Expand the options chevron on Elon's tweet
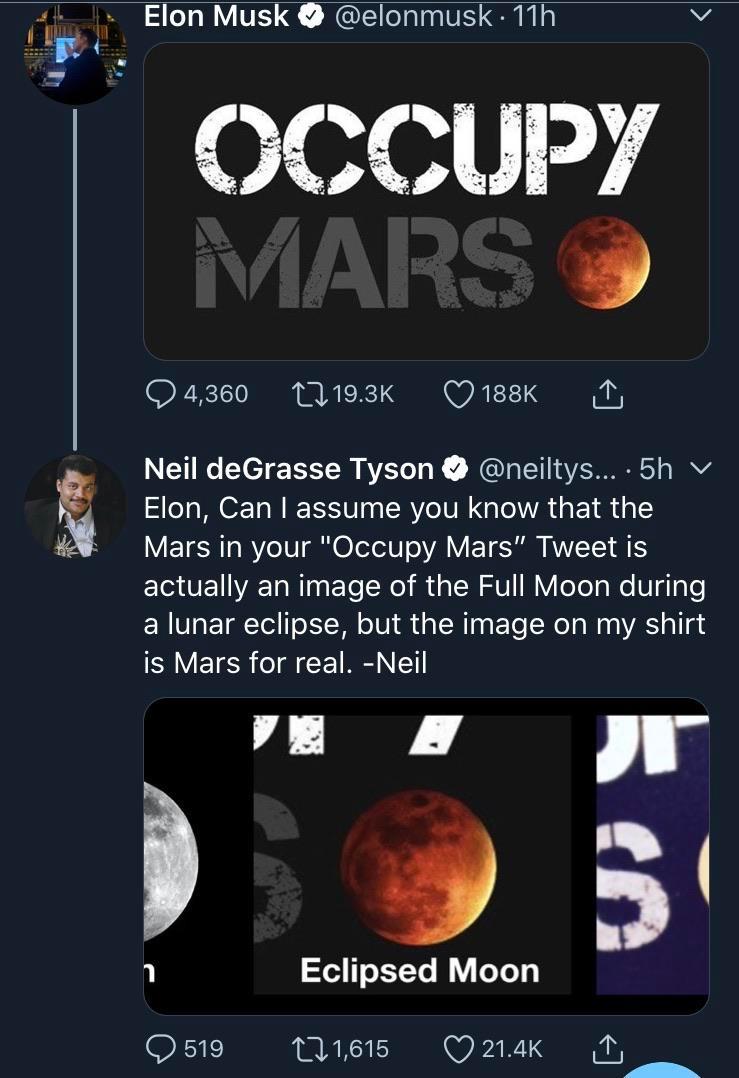This screenshot has height=1078, width=739. click(701, 16)
